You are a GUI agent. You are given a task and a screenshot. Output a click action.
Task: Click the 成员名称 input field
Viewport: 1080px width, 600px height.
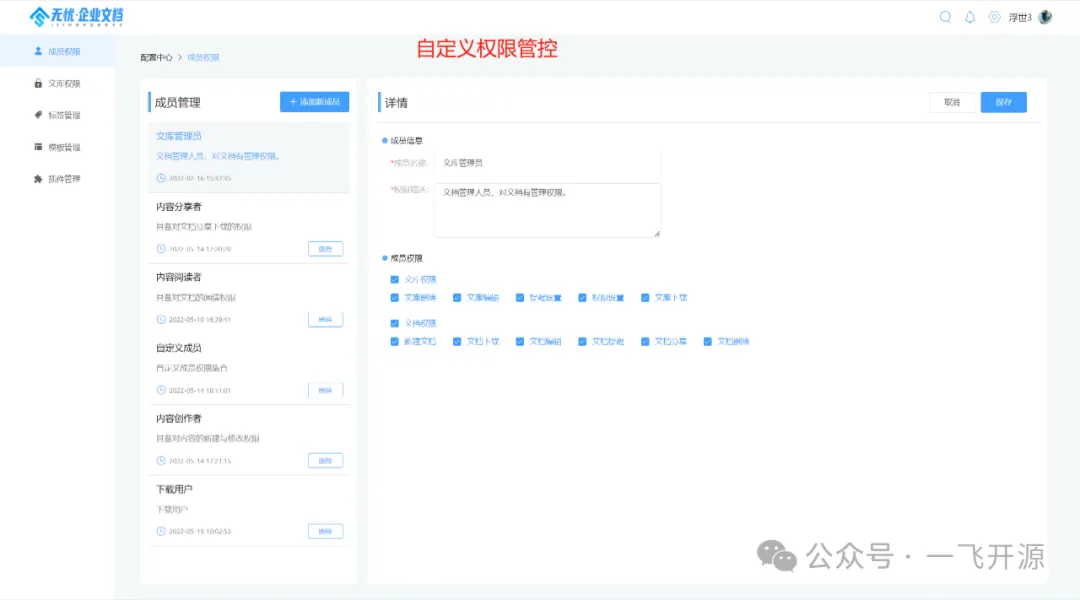point(547,163)
